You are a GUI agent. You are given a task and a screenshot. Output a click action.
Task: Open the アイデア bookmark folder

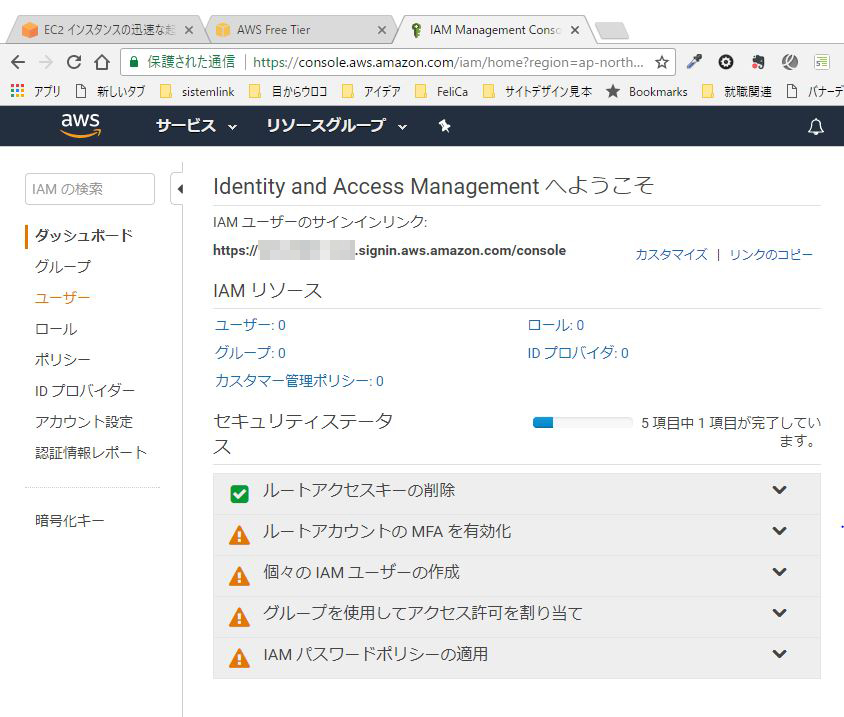click(371, 92)
